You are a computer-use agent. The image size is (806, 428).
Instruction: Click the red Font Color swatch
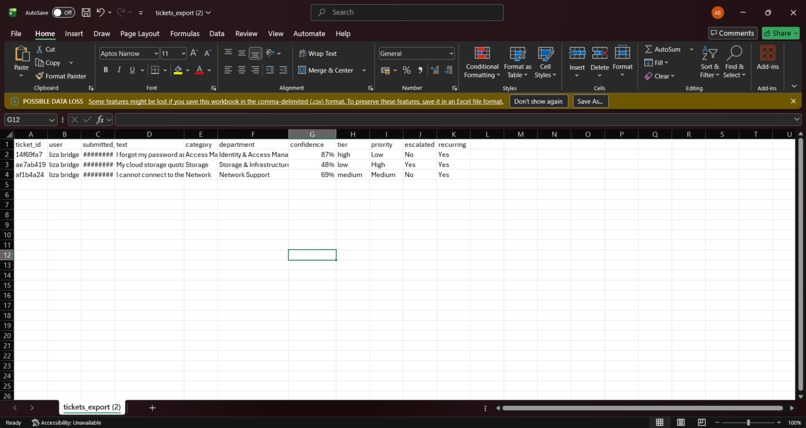point(200,70)
